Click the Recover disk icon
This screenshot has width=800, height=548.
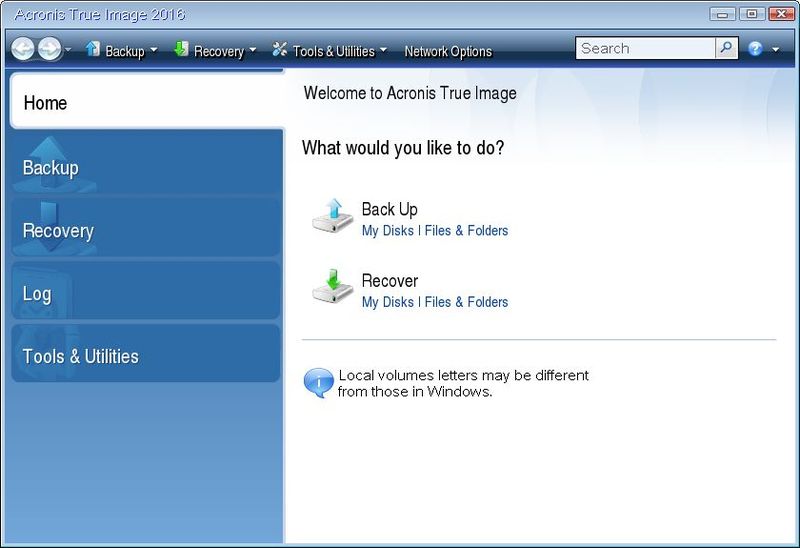(332, 287)
